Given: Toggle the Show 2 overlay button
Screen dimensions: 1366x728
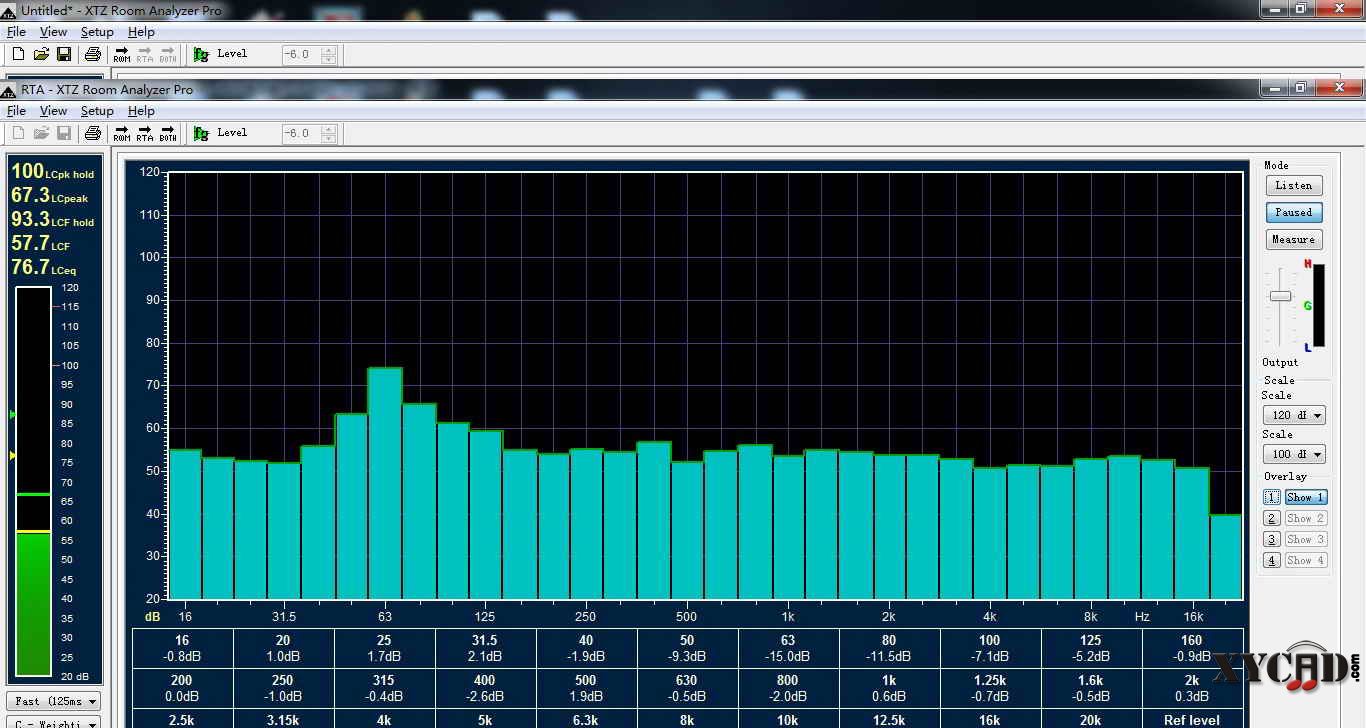Looking at the screenshot, I should [x=1306, y=518].
